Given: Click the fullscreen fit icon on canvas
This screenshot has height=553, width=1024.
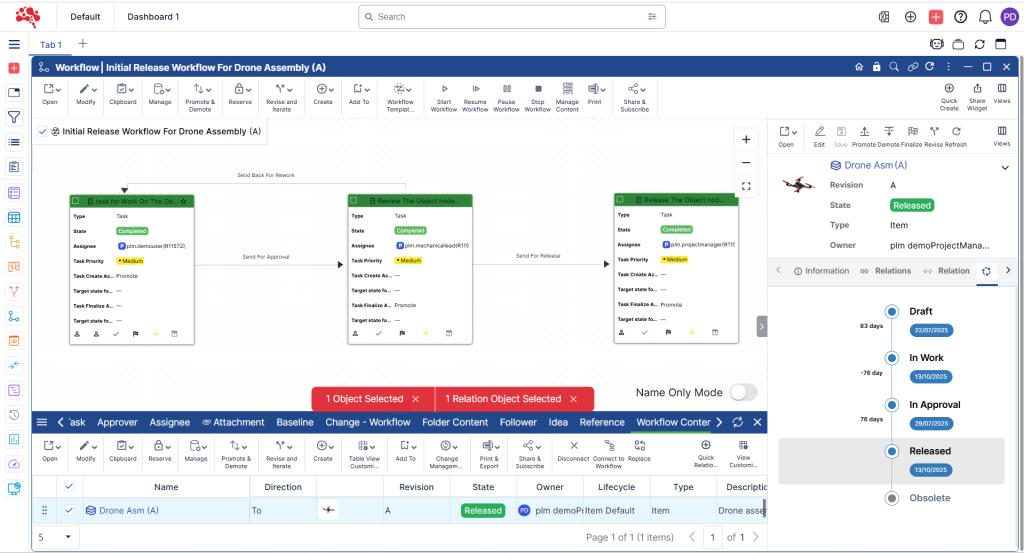Looking at the screenshot, I should (x=746, y=186).
